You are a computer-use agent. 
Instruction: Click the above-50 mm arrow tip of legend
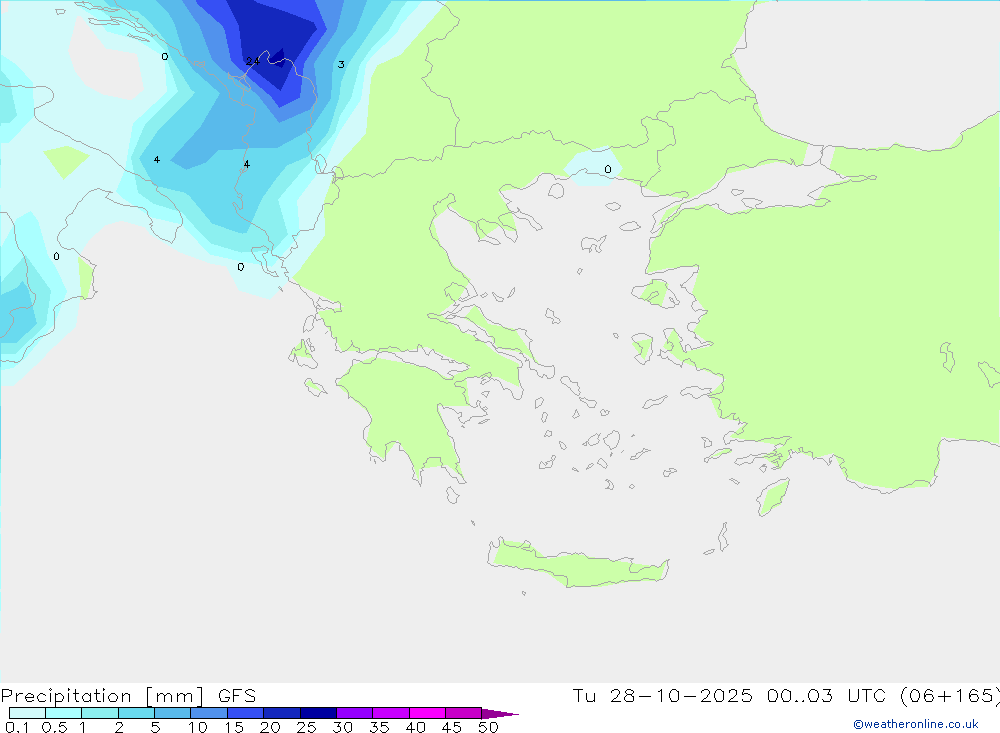point(500,713)
